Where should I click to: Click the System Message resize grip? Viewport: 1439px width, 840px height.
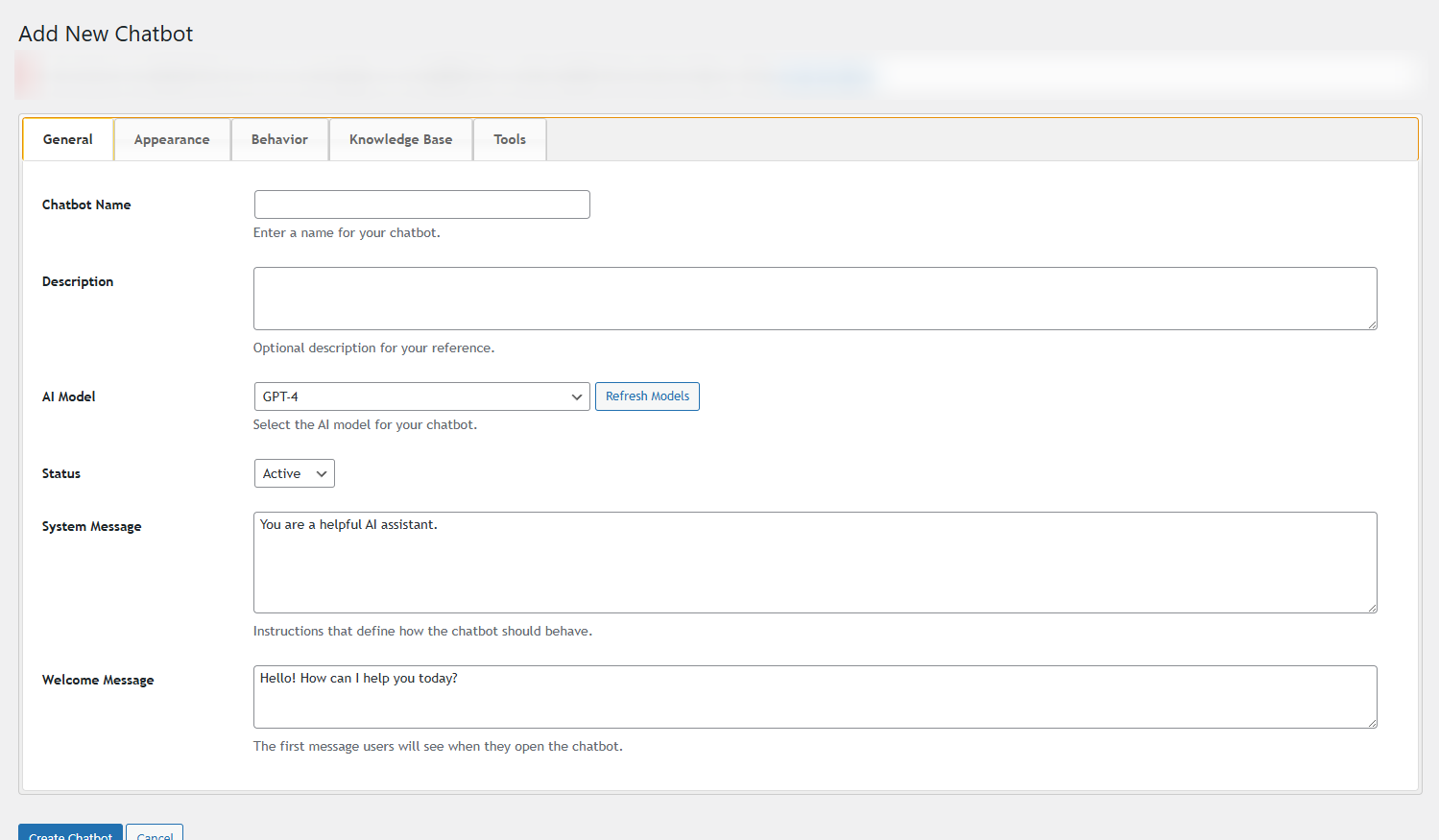1372,608
